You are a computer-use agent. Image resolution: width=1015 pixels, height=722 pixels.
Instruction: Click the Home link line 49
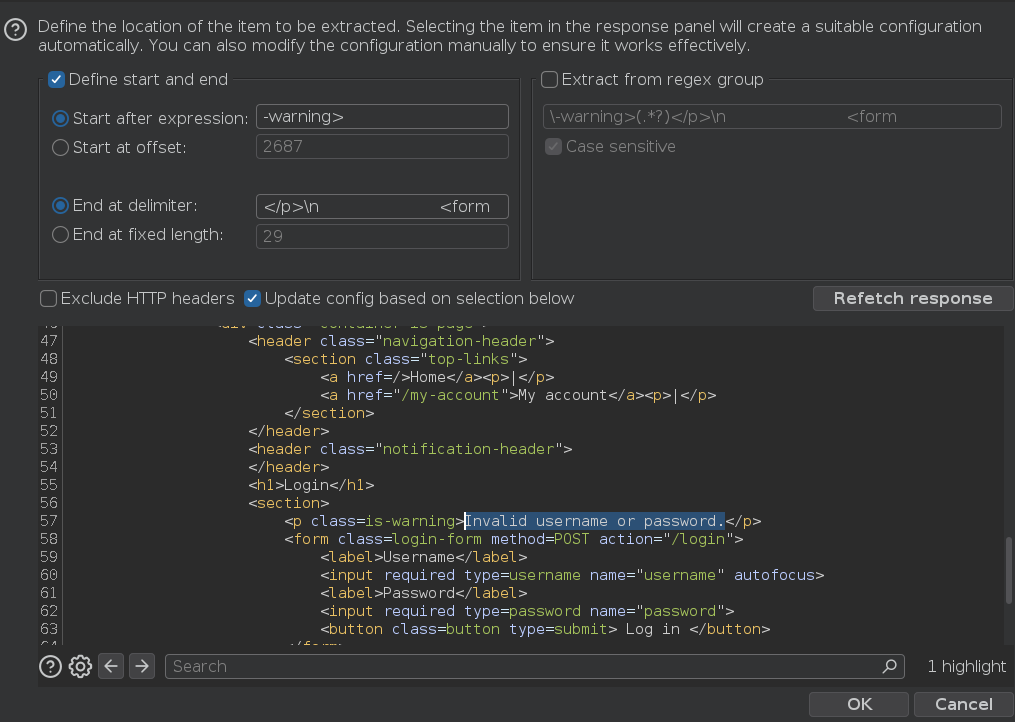pos(437,377)
